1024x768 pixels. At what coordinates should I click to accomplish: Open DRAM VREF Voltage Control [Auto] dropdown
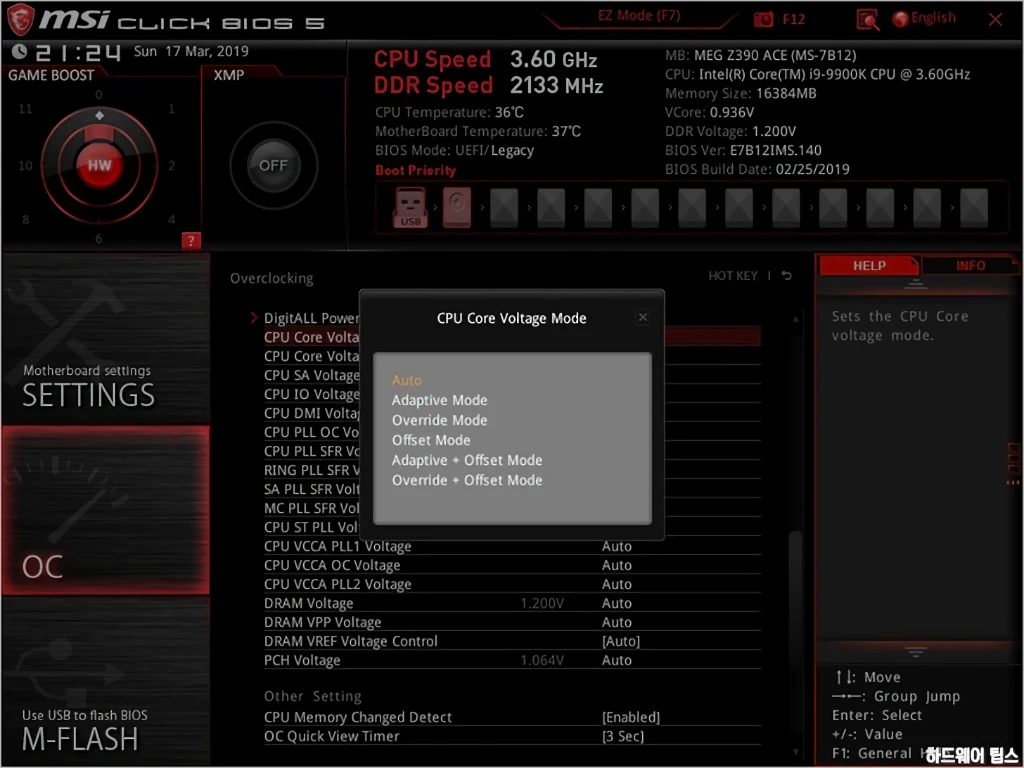tap(620, 641)
